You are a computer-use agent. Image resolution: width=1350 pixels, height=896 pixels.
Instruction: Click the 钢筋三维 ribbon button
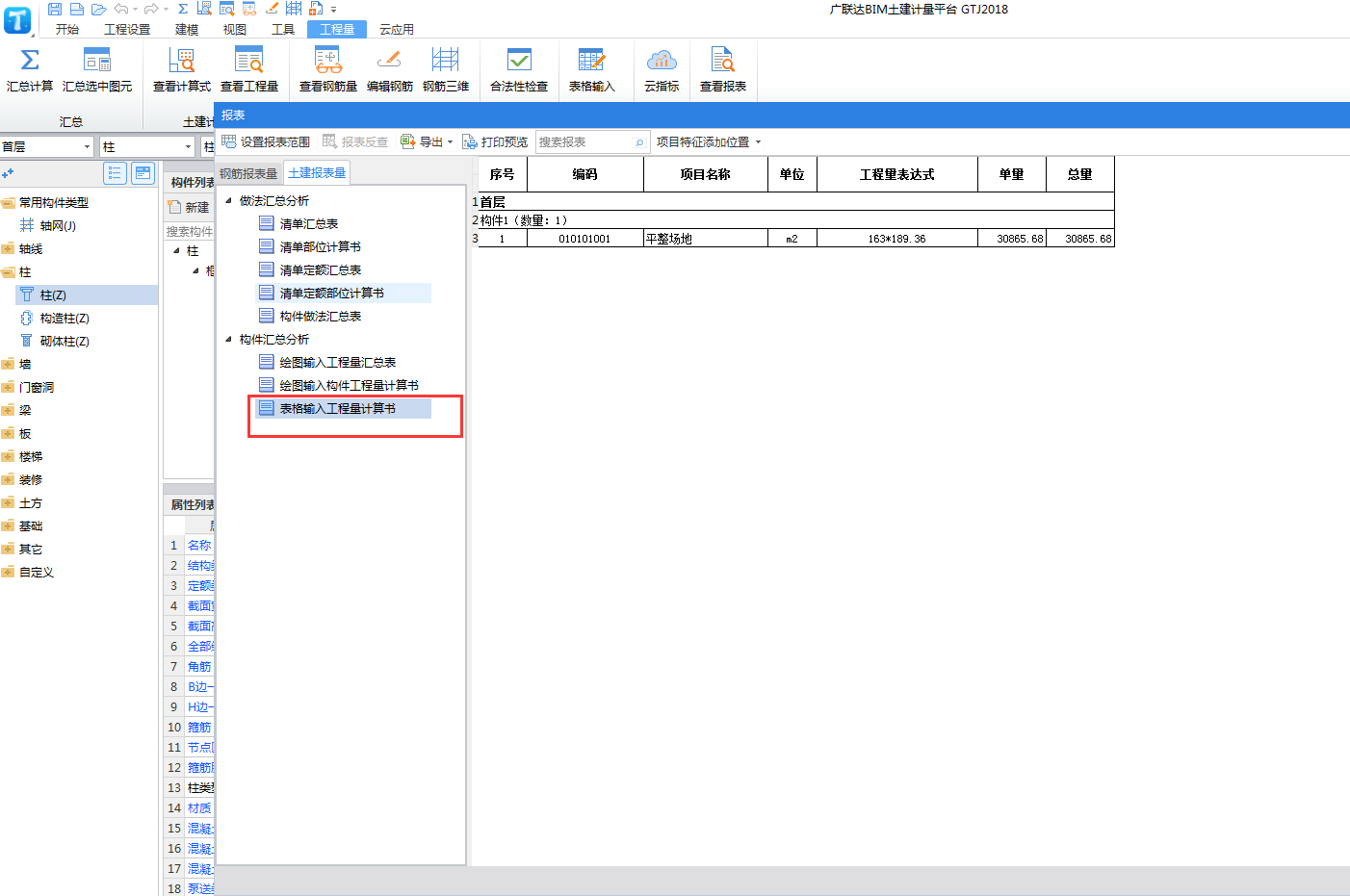tap(446, 70)
